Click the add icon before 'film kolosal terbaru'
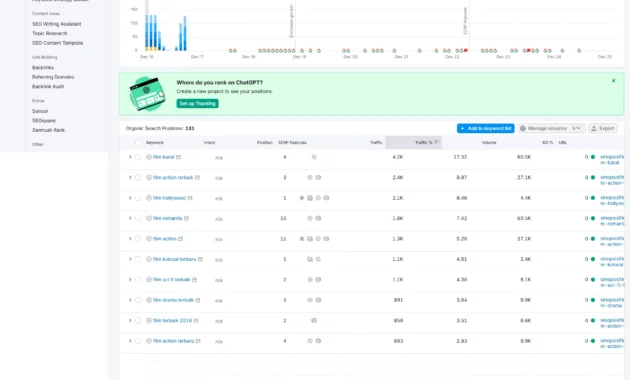The height and width of the screenshot is (380, 630). (149, 259)
